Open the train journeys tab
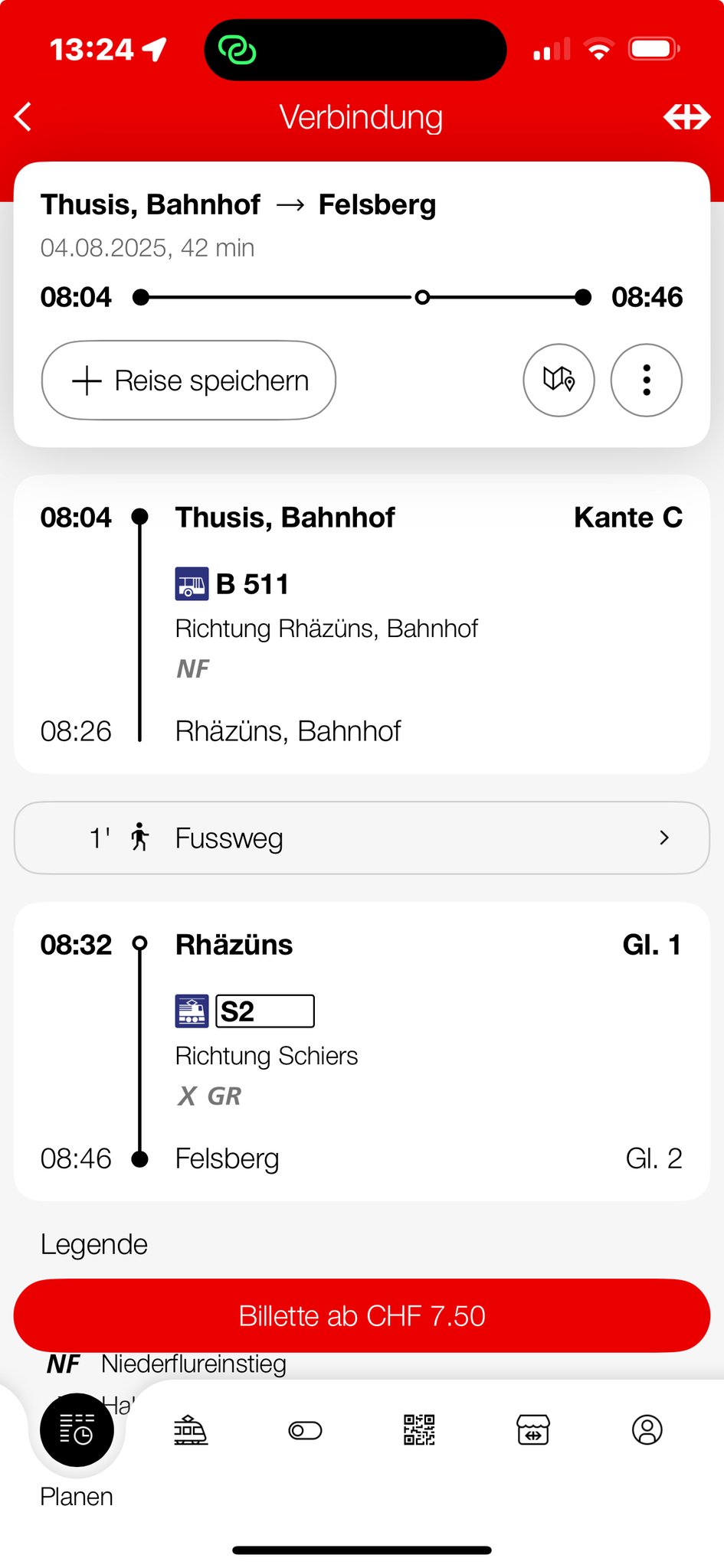This screenshot has height=1568, width=724. tap(191, 1429)
